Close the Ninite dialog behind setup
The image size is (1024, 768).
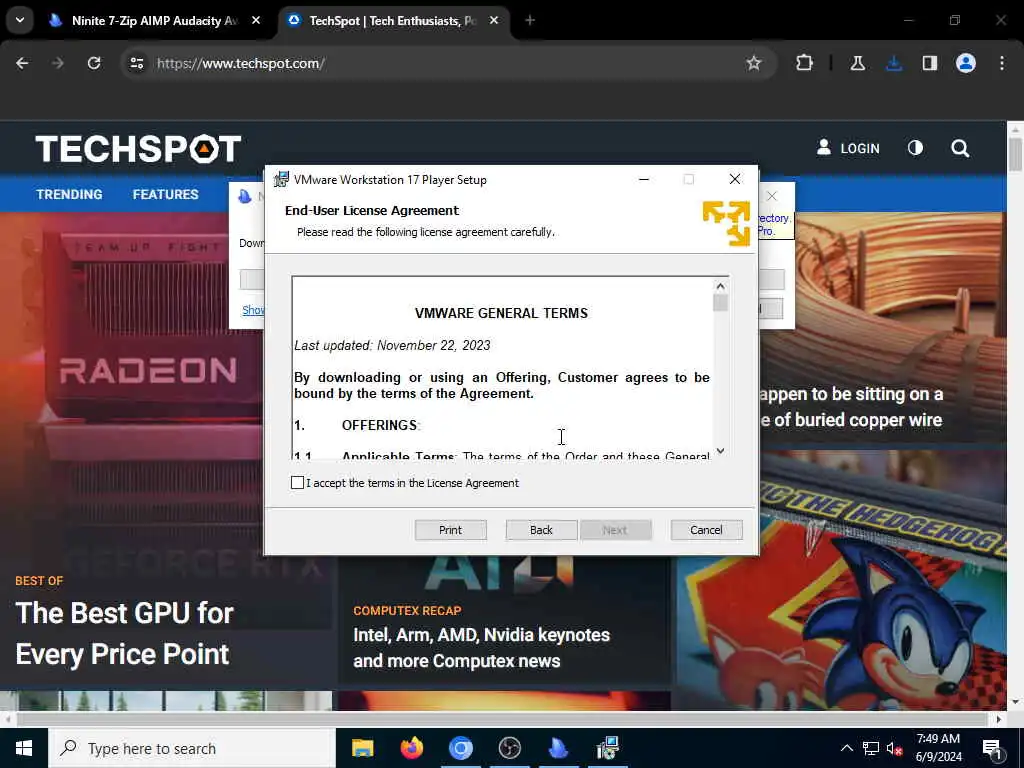772,196
